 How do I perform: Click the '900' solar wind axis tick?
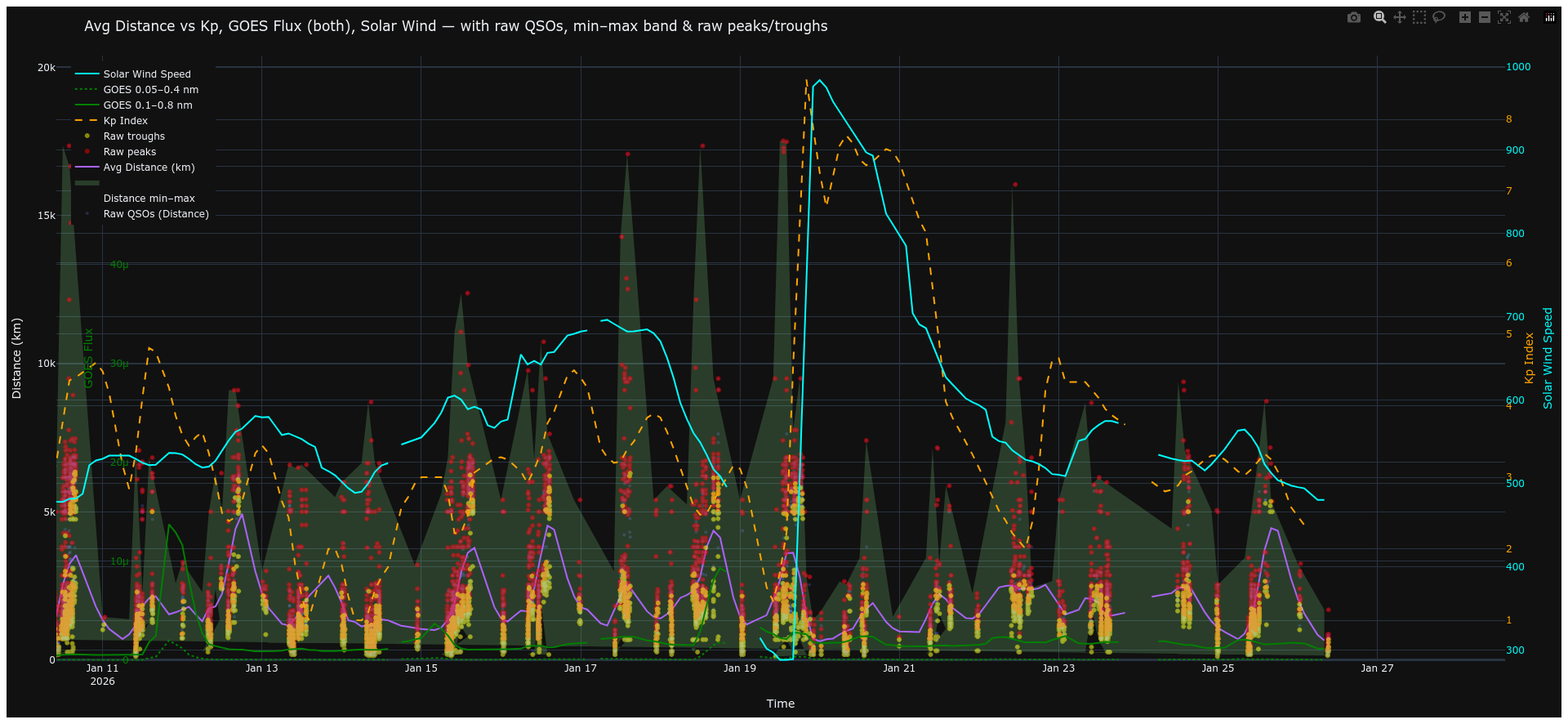[1515, 150]
